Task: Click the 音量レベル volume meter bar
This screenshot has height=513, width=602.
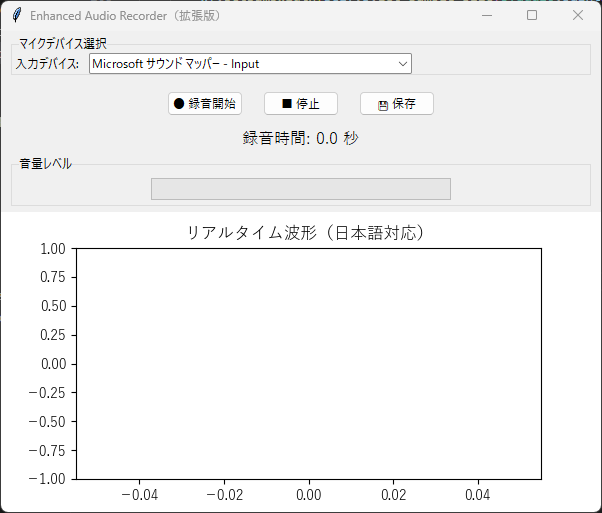Action: 300,189
